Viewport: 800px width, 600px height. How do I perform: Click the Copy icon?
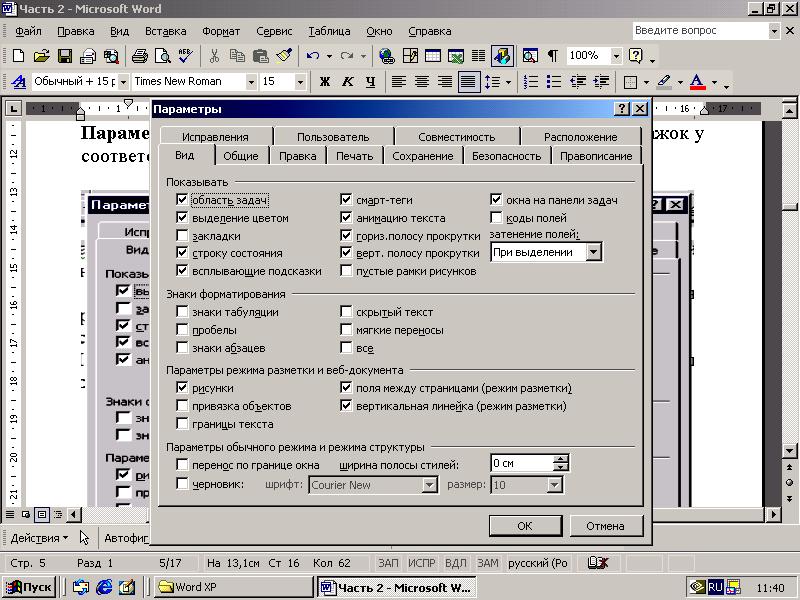coord(237,55)
